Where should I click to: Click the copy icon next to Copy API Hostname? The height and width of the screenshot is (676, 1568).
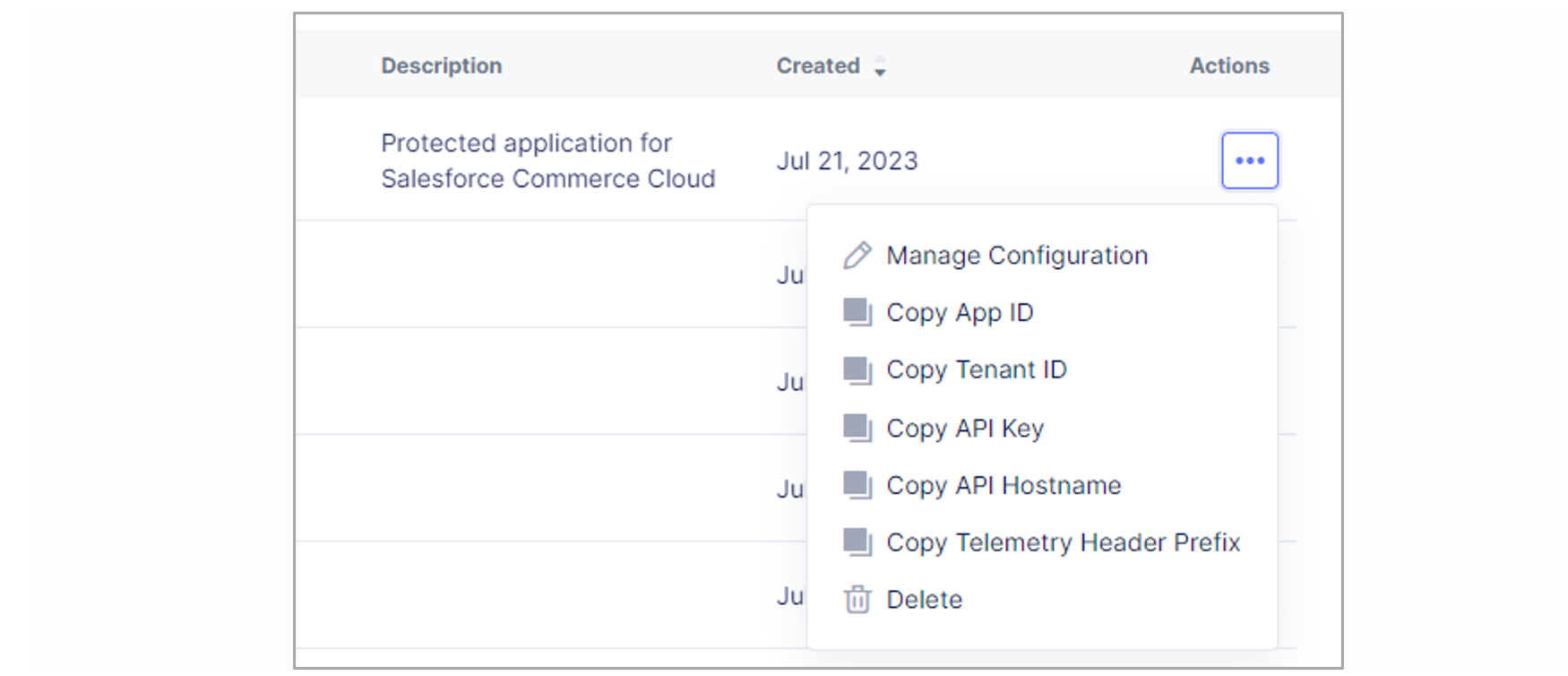857,485
